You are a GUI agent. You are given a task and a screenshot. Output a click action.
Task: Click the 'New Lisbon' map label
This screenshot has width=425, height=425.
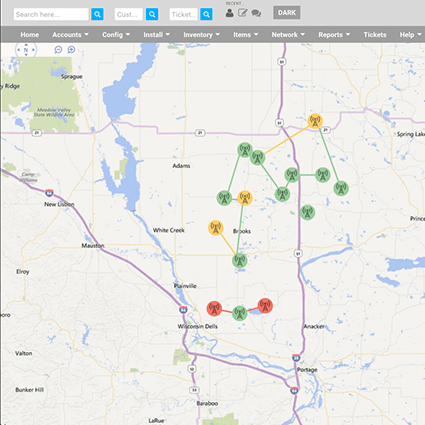tap(59, 204)
